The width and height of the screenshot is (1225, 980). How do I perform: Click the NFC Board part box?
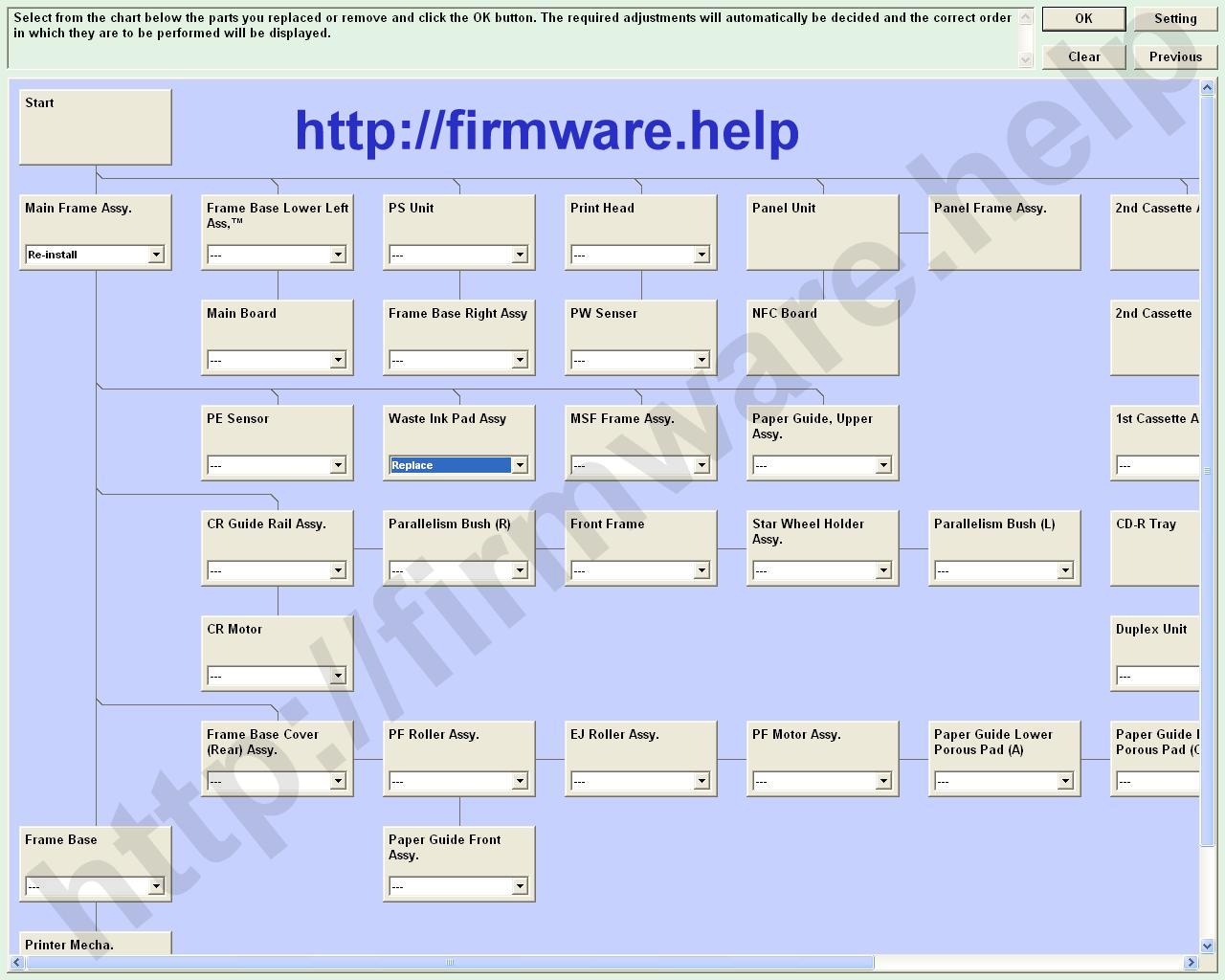(x=822, y=338)
